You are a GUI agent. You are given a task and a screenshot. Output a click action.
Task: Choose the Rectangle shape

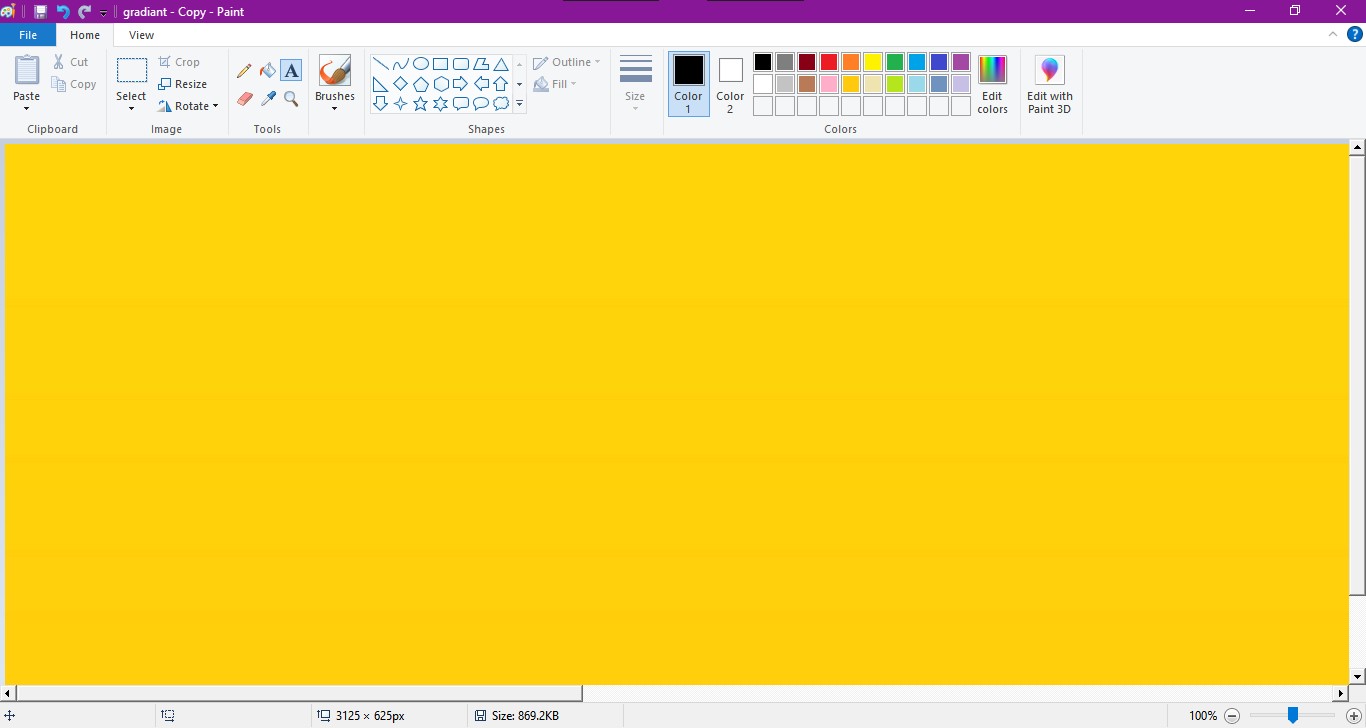point(440,64)
